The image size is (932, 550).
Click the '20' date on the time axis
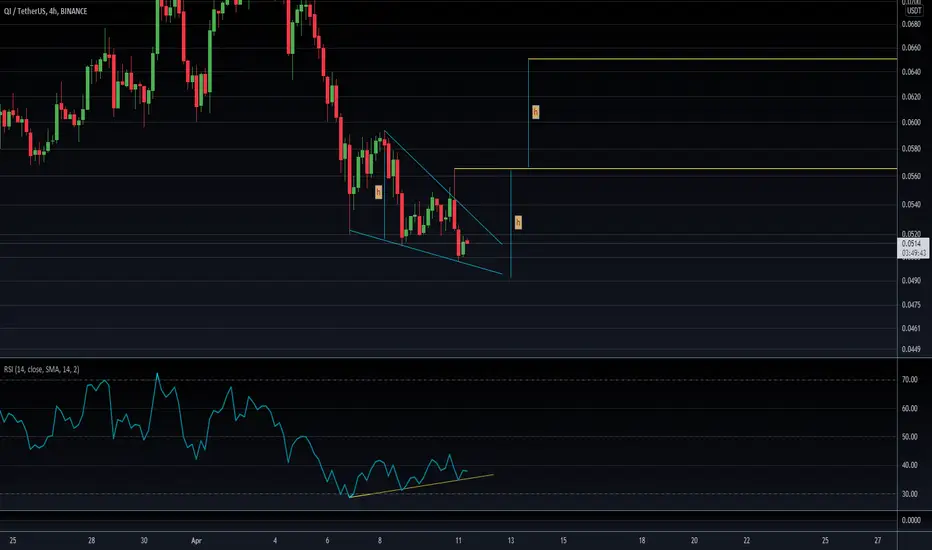pos(694,540)
